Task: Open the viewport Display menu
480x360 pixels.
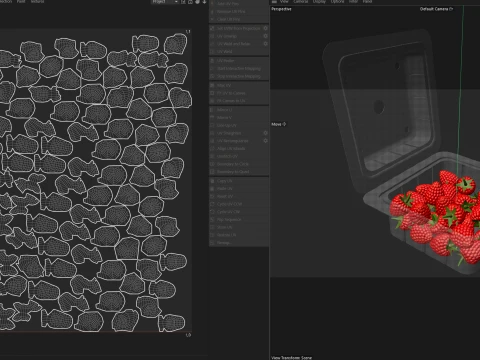Action: tap(319, 2)
